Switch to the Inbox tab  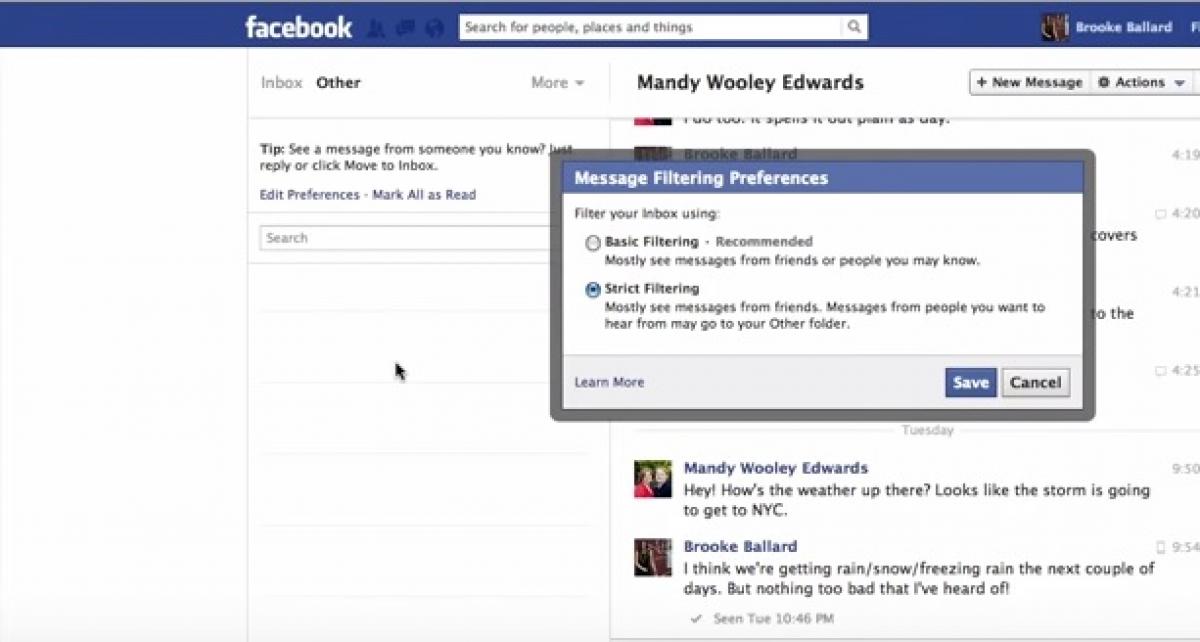[281, 83]
